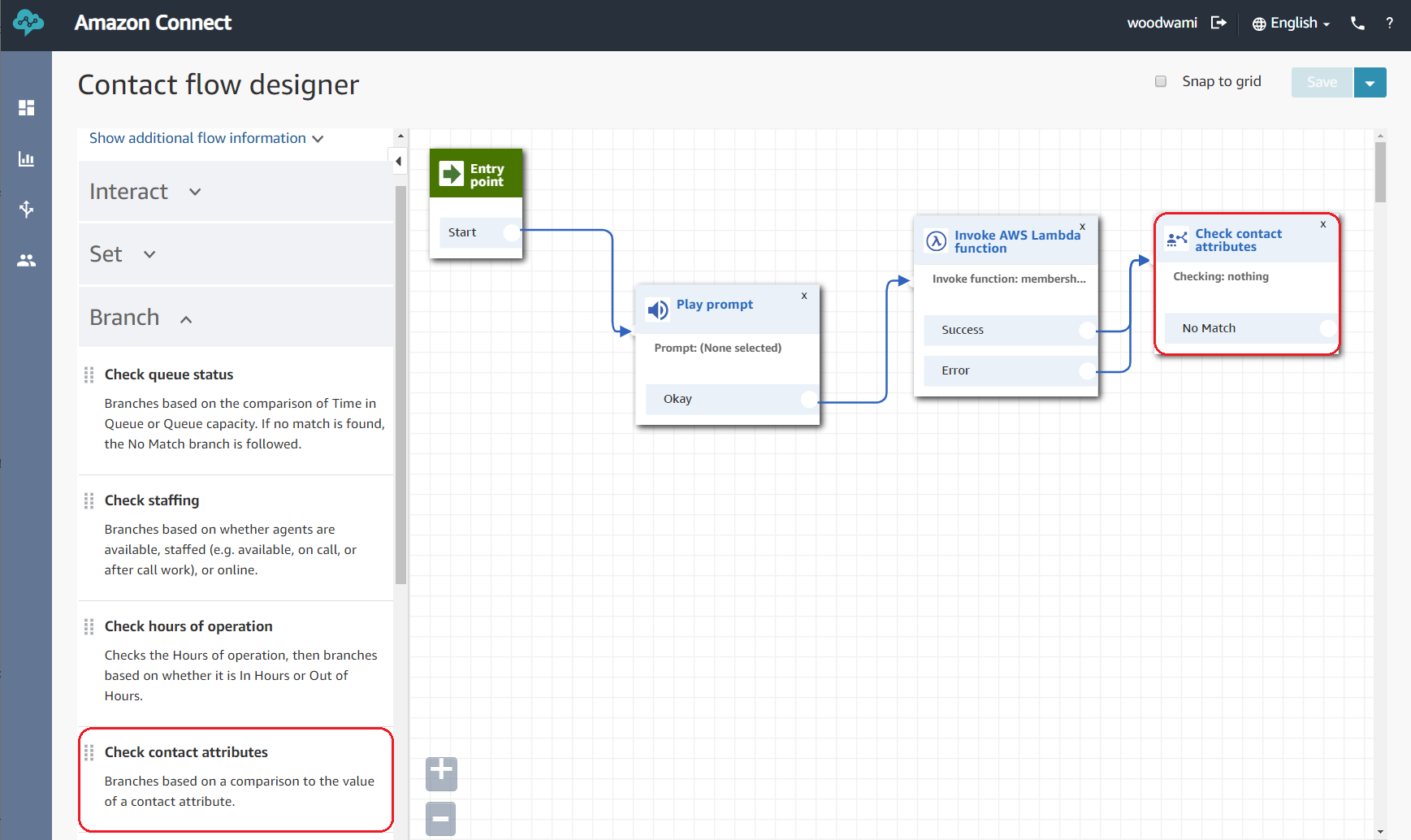Click the Play prompt speaker icon

click(x=657, y=310)
